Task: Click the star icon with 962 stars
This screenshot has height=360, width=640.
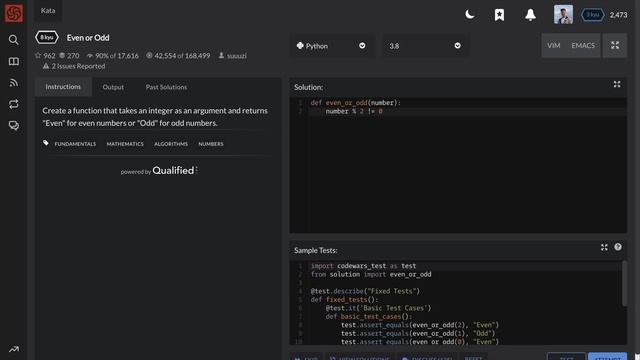Action: [x=45, y=56]
